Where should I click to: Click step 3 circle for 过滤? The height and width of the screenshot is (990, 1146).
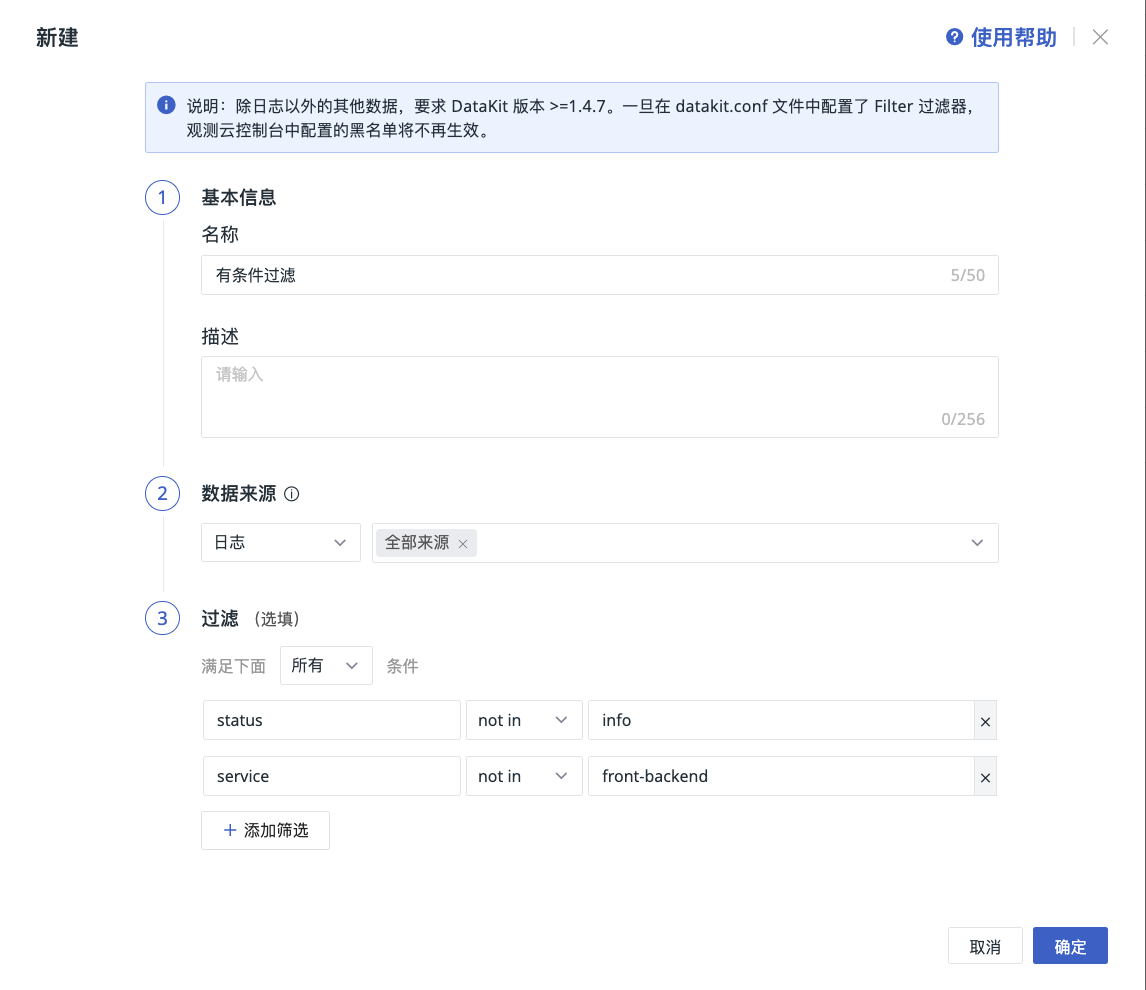click(162, 619)
